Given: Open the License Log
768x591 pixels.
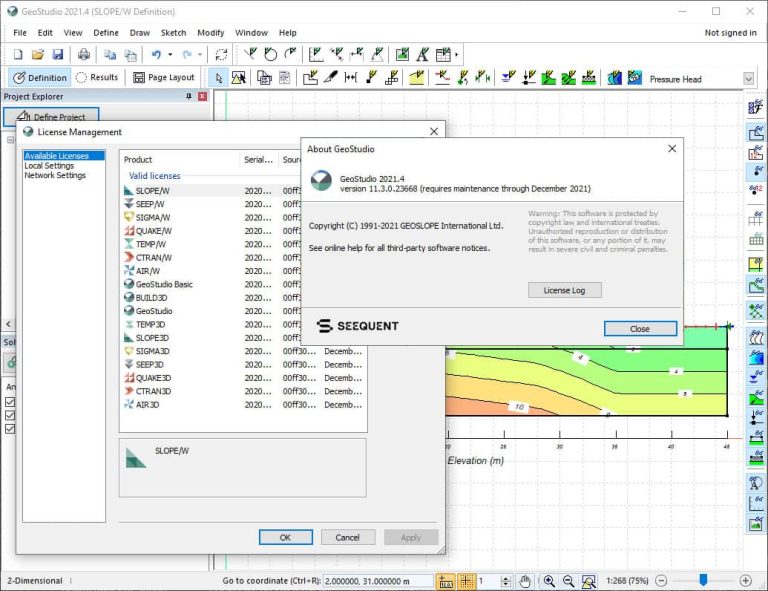Looking at the screenshot, I should [x=564, y=290].
